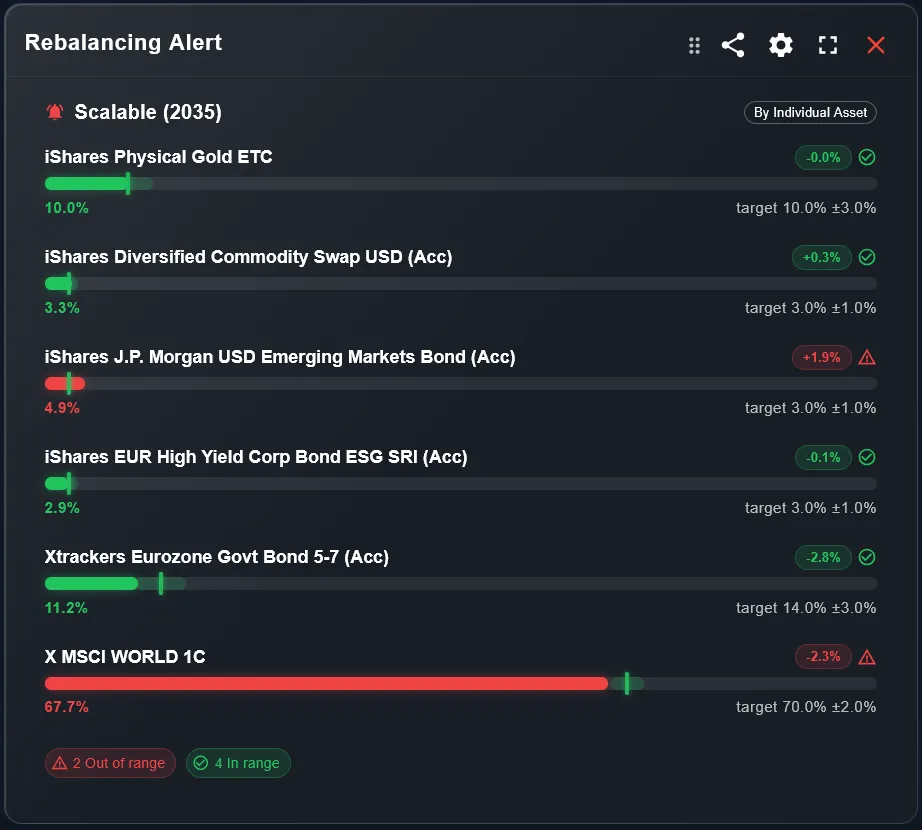Click the Rebalancing Alert title text
This screenshot has height=830, width=922.
(123, 43)
